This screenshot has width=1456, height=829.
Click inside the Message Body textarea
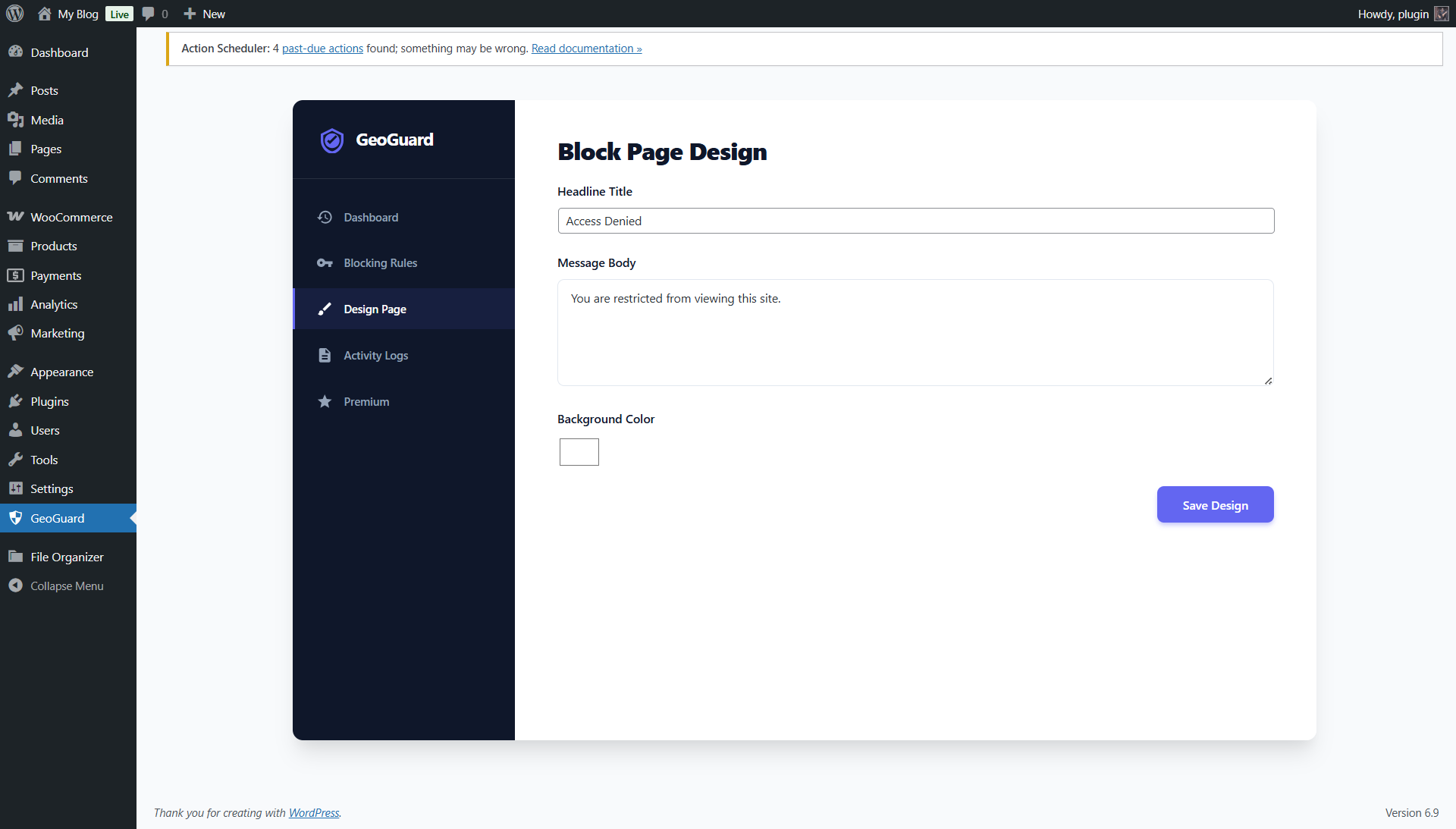pyautogui.click(x=915, y=332)
